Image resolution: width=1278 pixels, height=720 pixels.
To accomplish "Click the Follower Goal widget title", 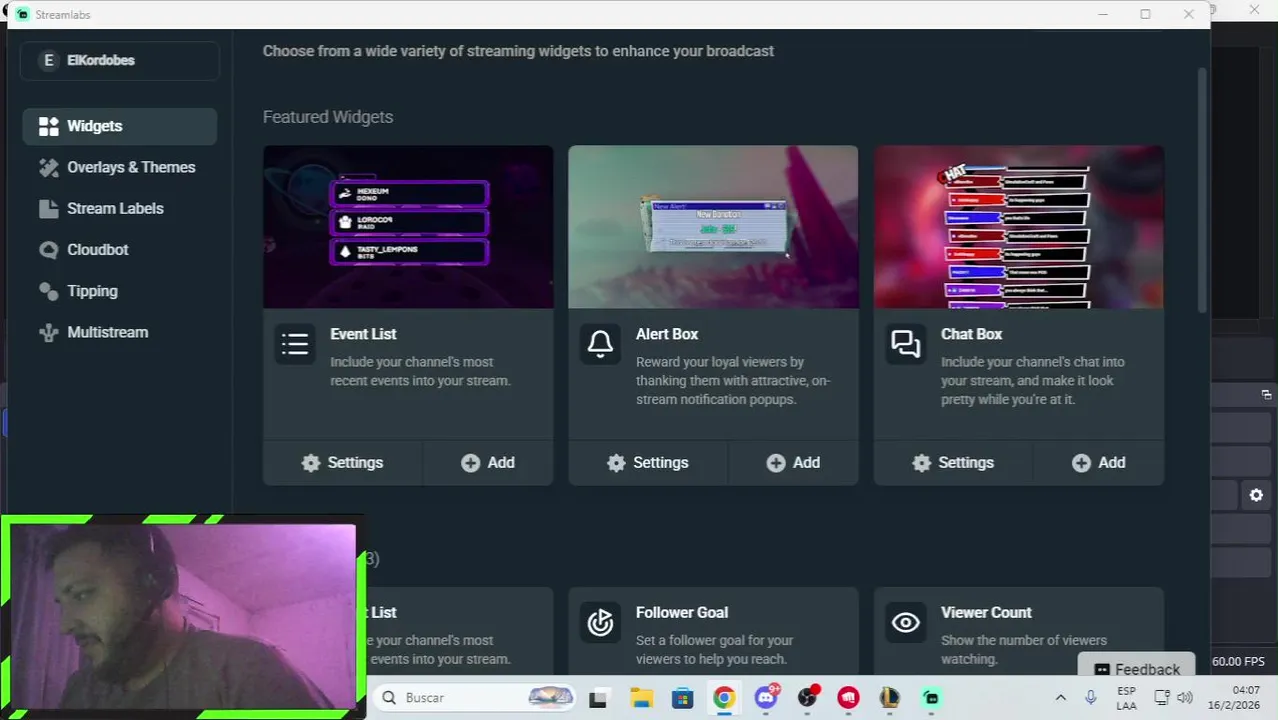I will 682,612.
